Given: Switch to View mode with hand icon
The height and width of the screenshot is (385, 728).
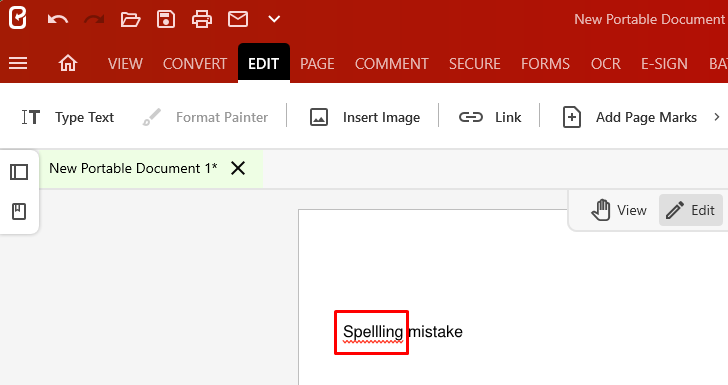Looking at the screenshot, I should pyautogui.click(x=619, y=210).
